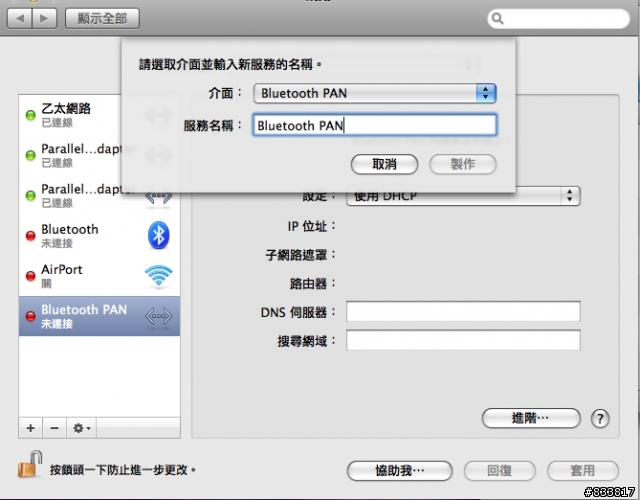This screenshot has height=500, width=640.
Task: Click into the DNS 伺服器 field
Action: 463,311
